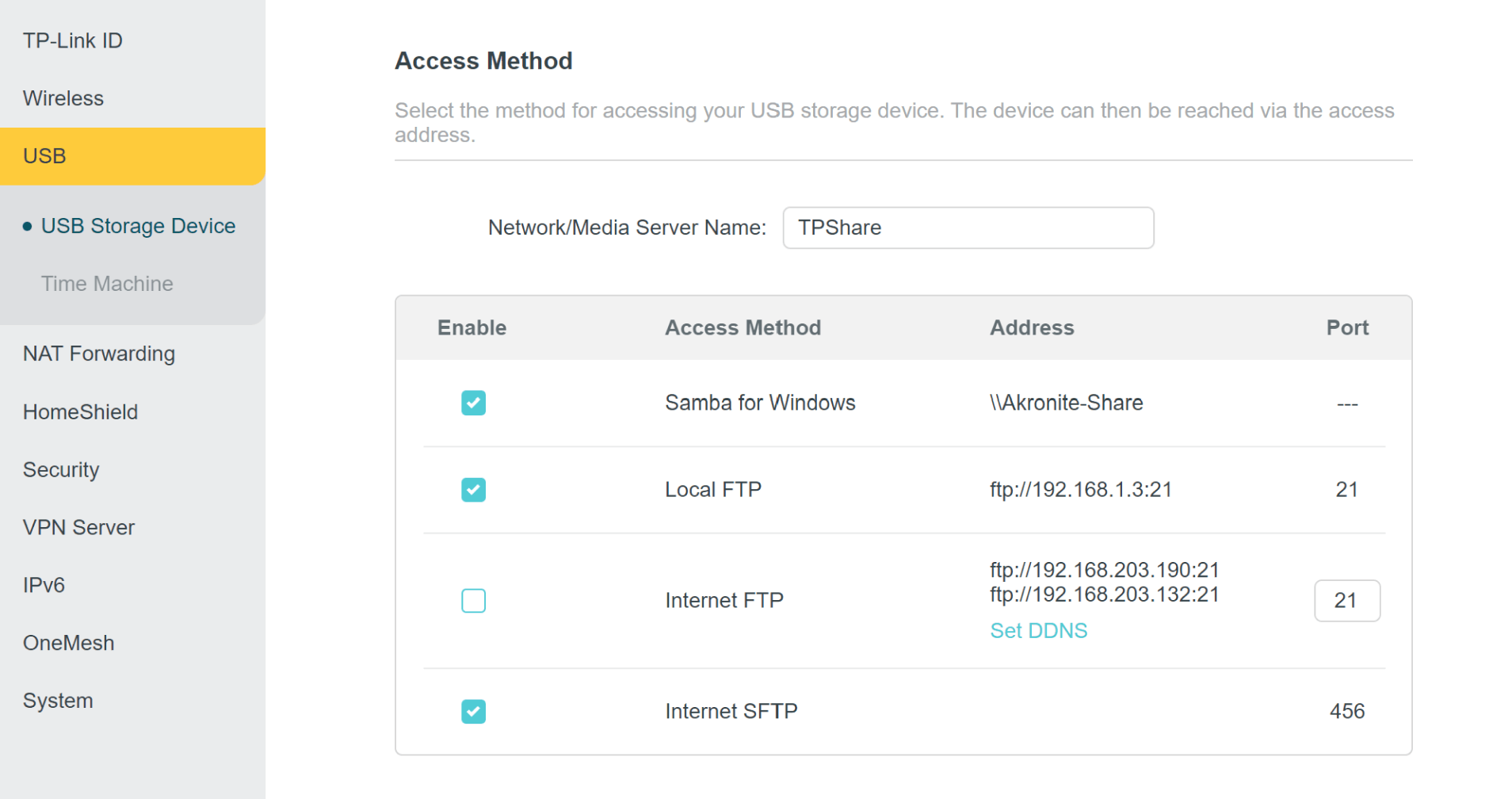The height and width of the screenshot is (799, 1512).
Task: Open VPN Server settings
Action: point(78,528)
